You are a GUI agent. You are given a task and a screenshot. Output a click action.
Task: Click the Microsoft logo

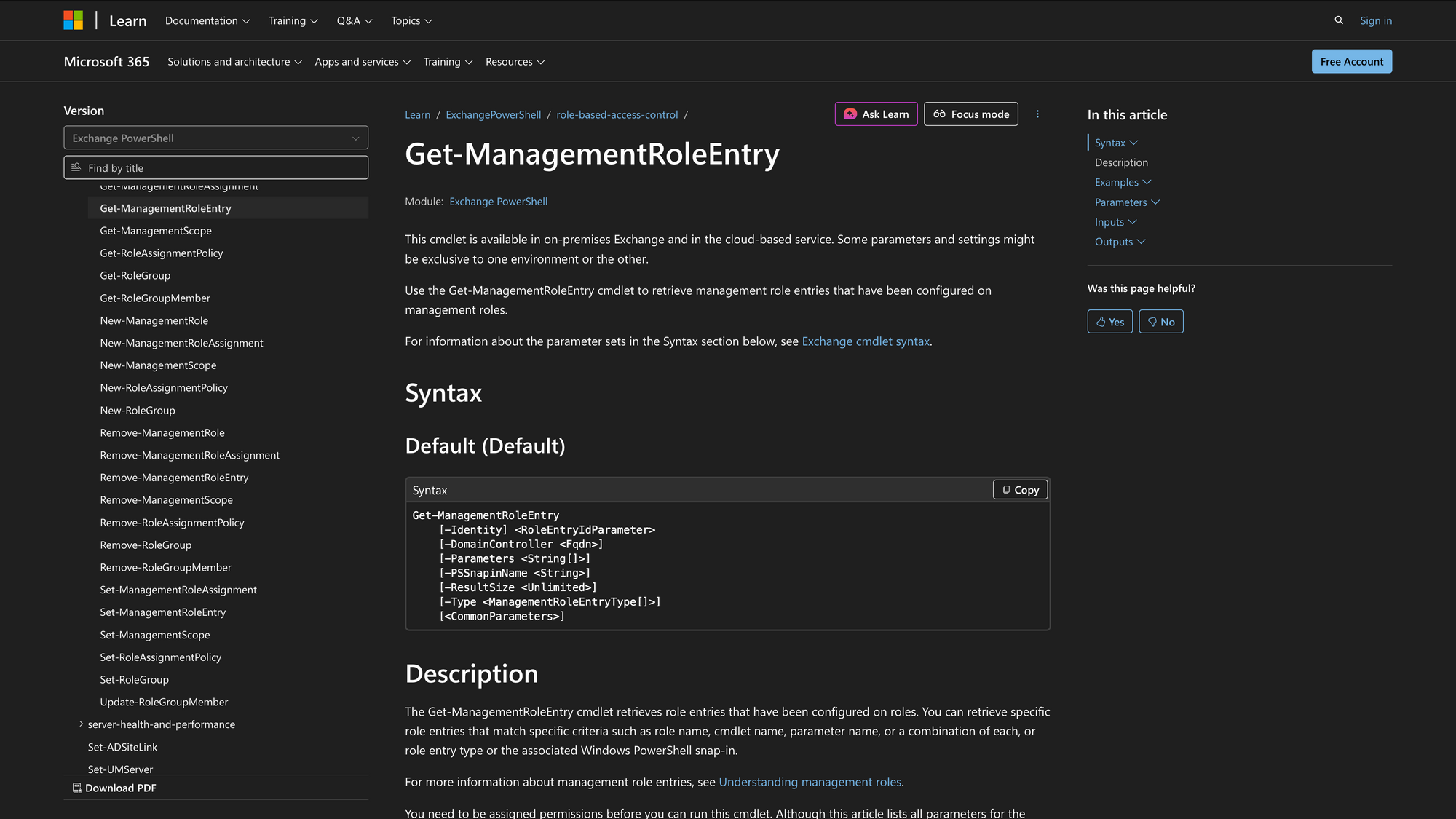point(73,20)
